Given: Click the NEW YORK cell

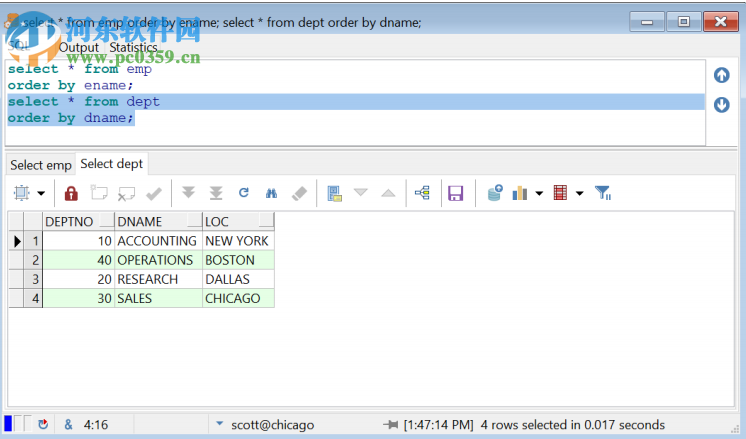Looking at the screenshot, I should [x=238, y=241].
